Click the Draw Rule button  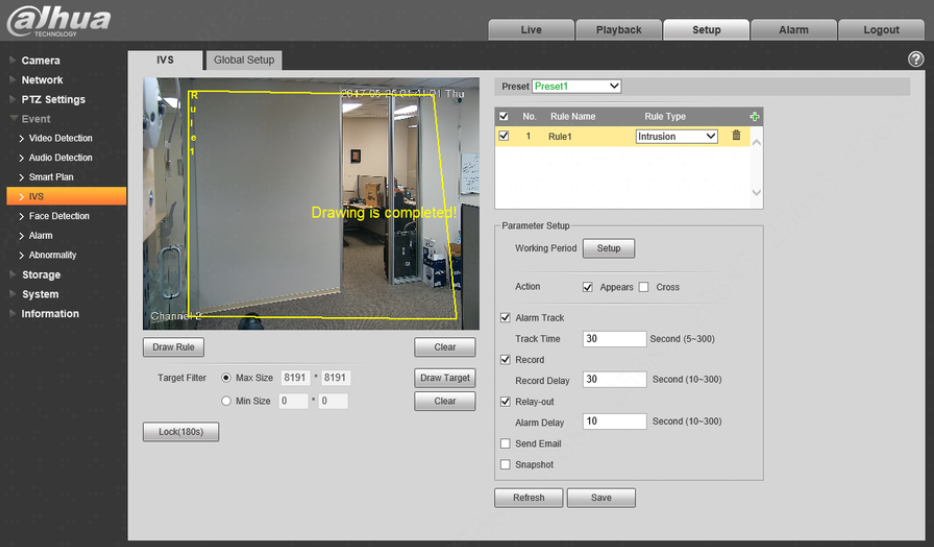(x=173, y=347)
